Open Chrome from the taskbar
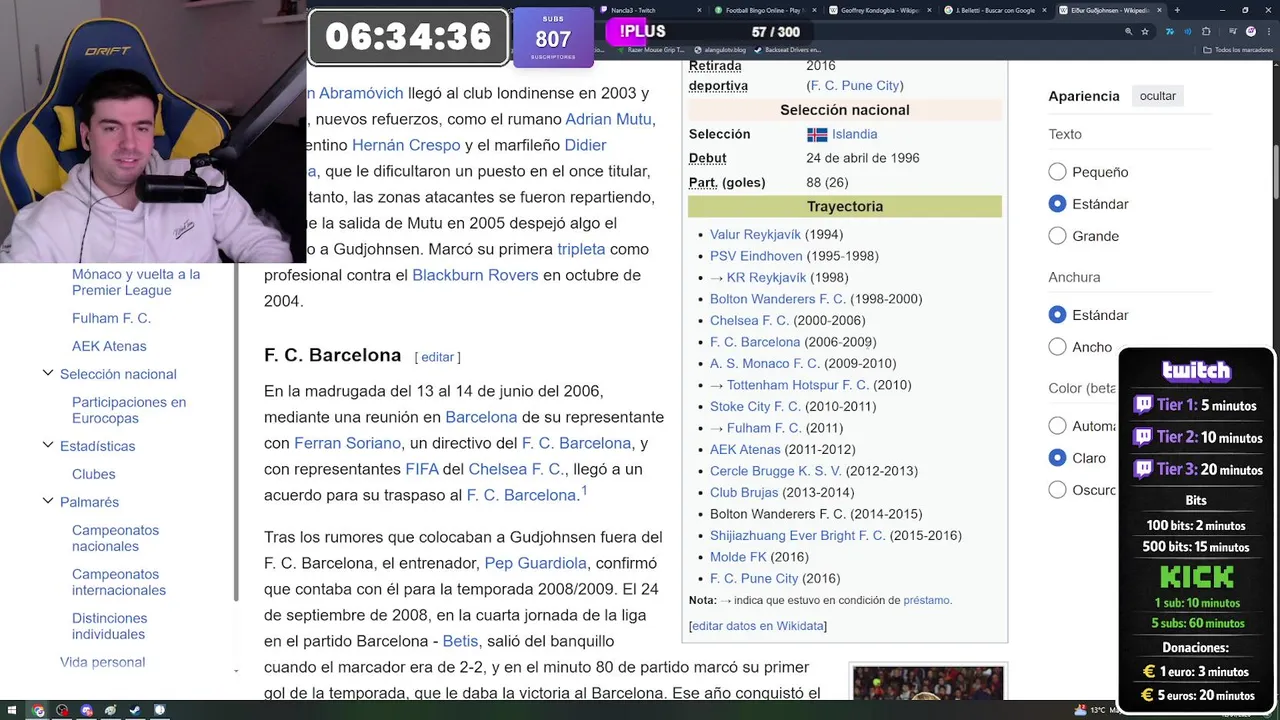The height and width of the screenshot is (720, 1280). (38, 711)
